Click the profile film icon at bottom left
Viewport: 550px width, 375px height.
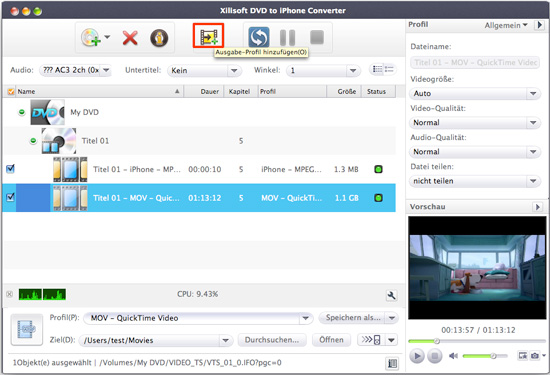(27, 330)
